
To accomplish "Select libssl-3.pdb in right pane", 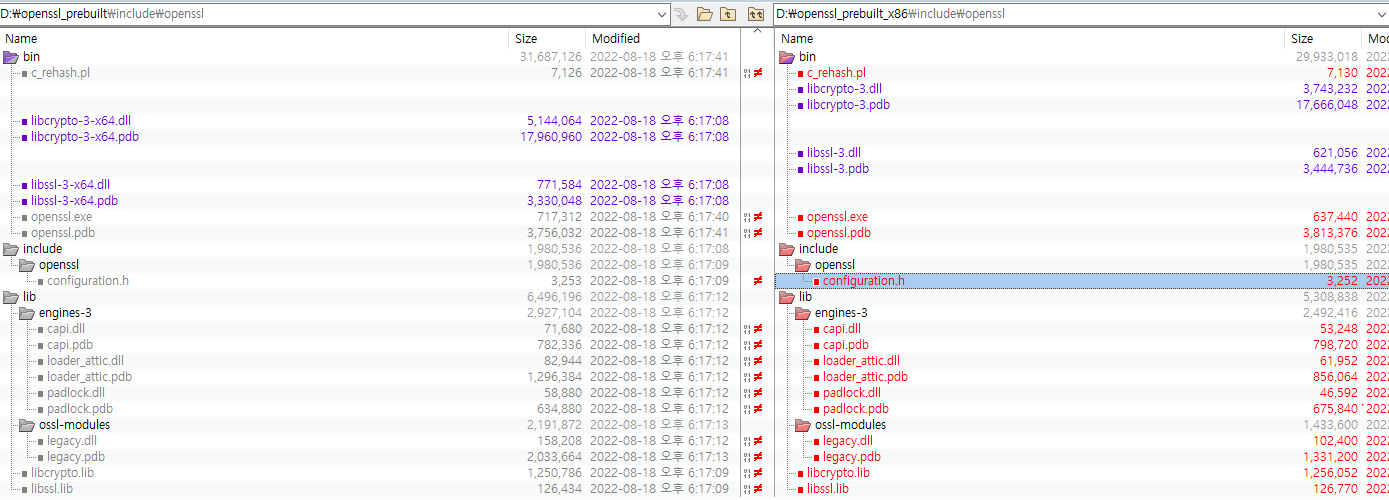I will (838, 169).
